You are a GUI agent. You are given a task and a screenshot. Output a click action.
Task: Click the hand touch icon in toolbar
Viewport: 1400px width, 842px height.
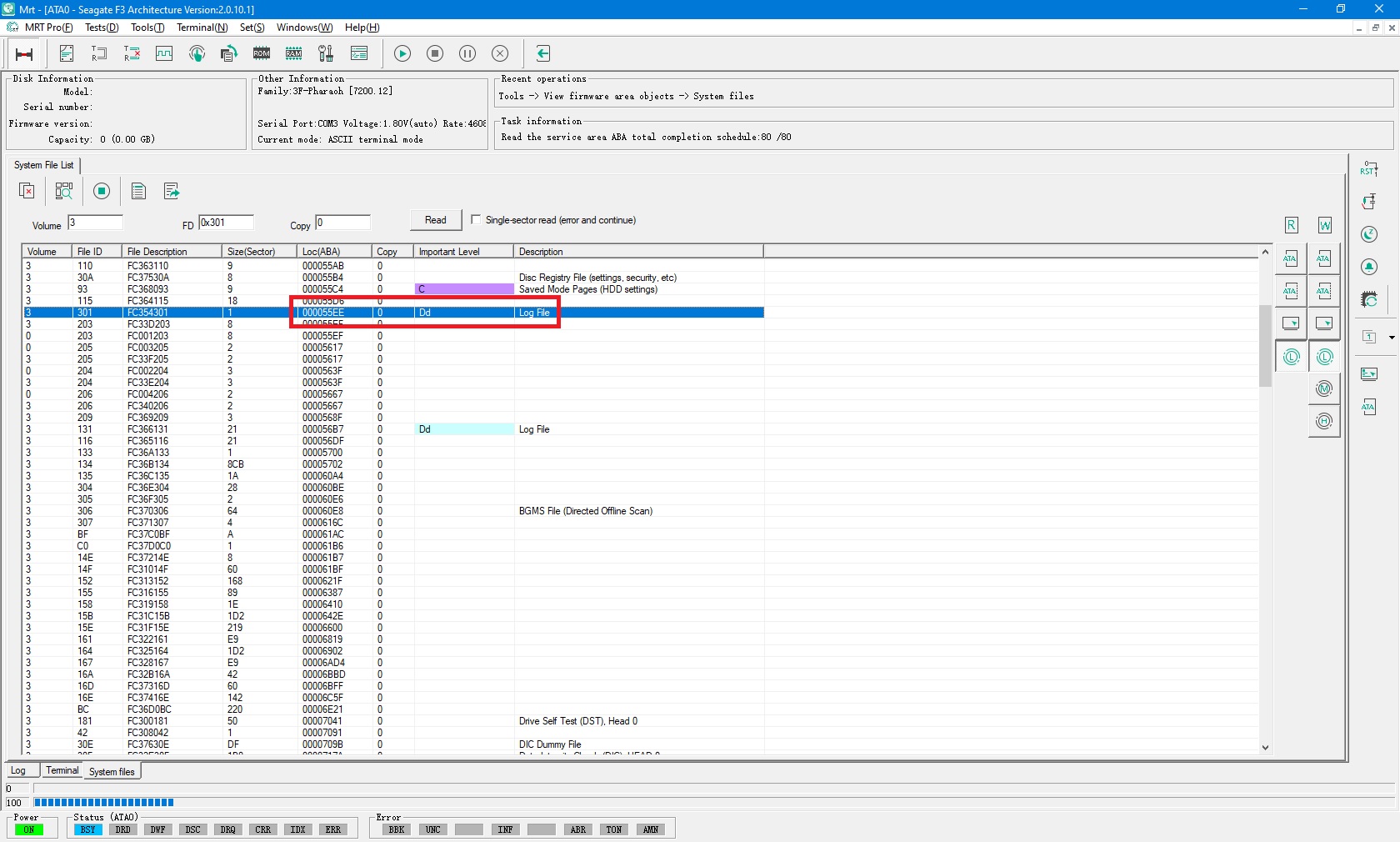coord(197,53)
